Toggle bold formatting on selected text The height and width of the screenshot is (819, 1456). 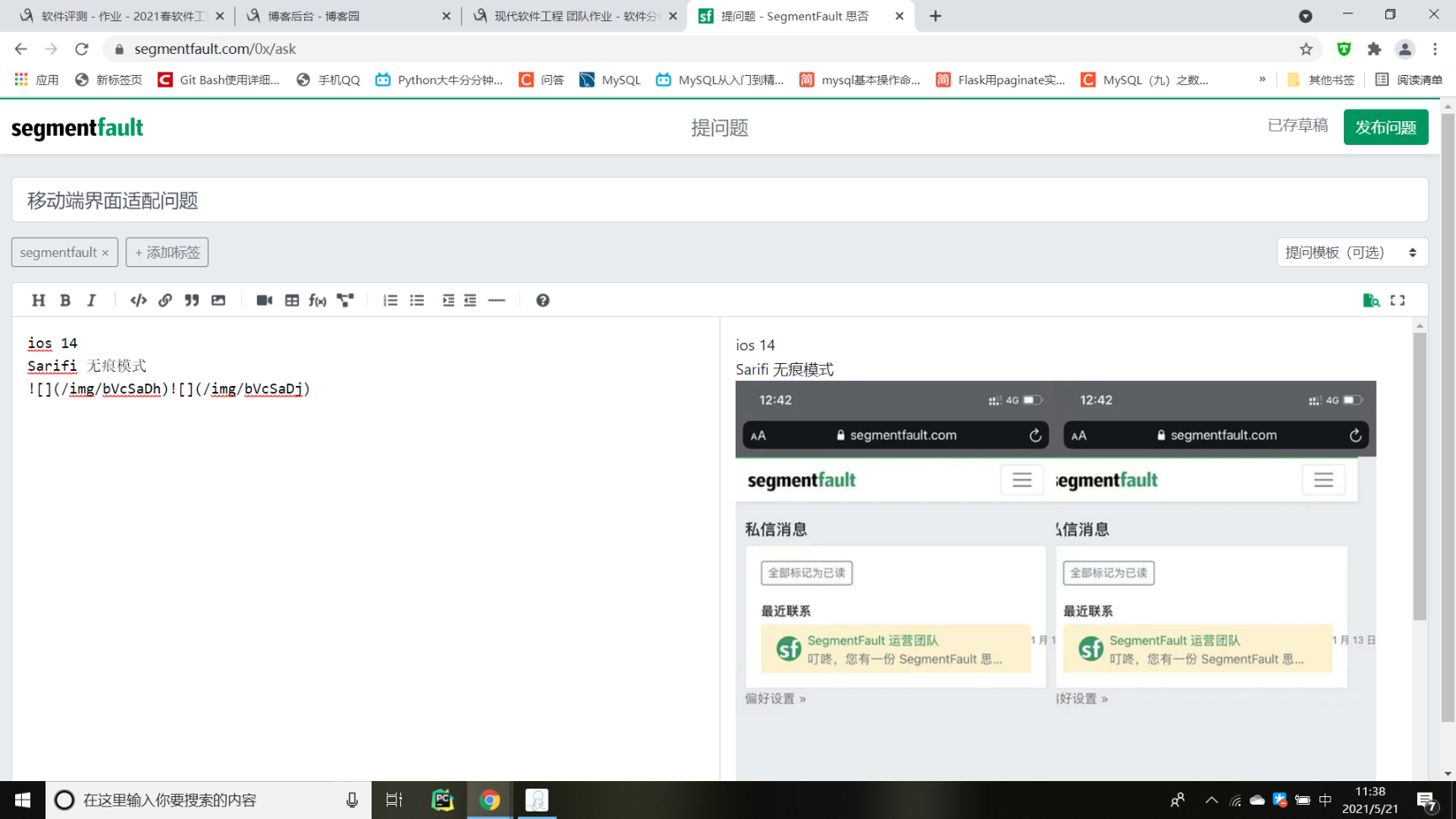point(65,300)
